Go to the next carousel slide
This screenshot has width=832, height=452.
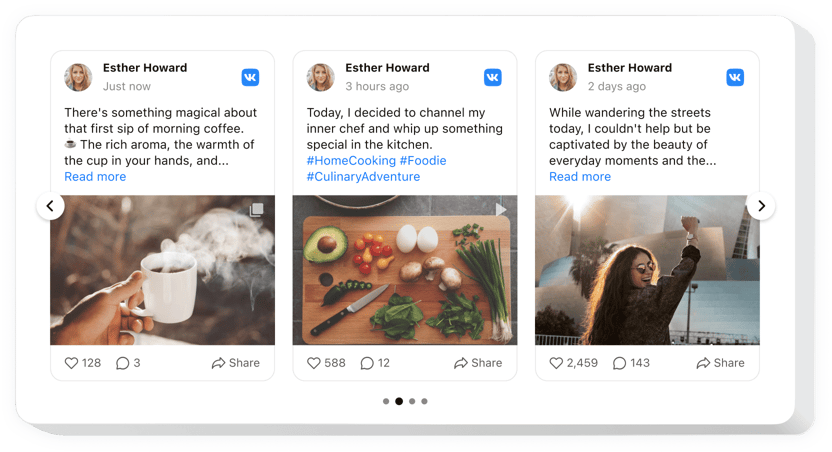(x=761, y=206)
